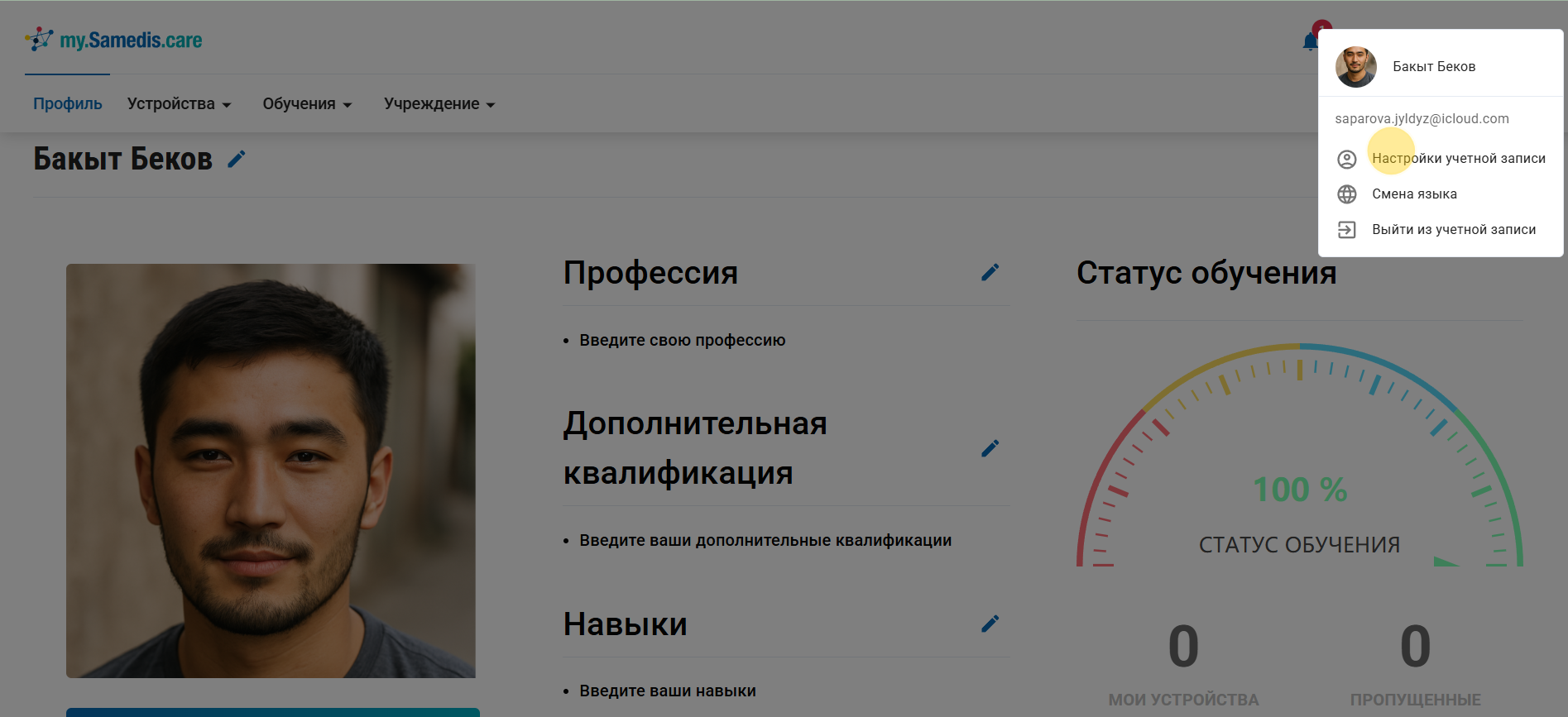Select Настройки учетной записи menu item

pos(1458,159)
